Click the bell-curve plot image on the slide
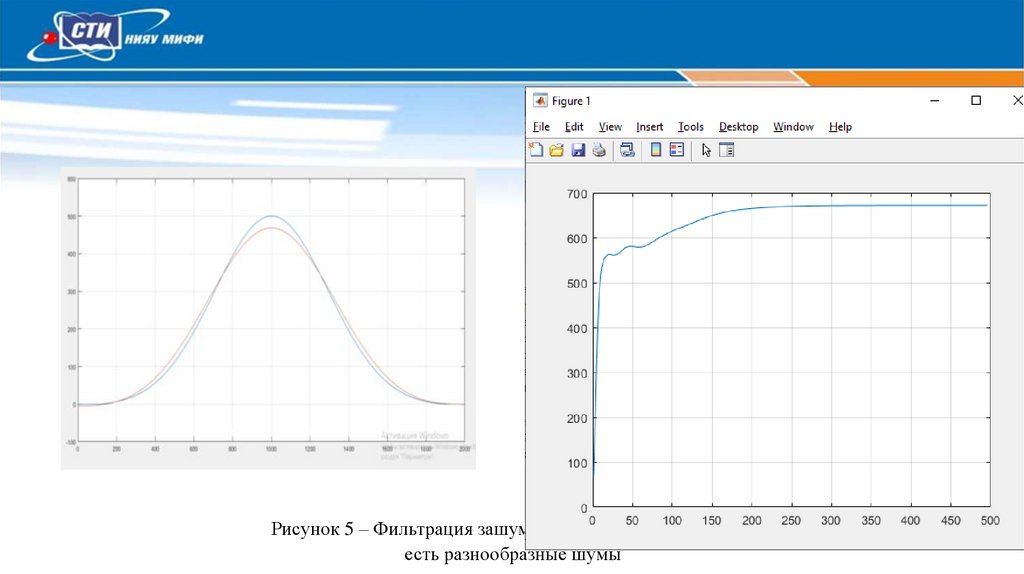Image resolution: width=1024 pixels, height=574 pixels. click(x=268, y=318)
